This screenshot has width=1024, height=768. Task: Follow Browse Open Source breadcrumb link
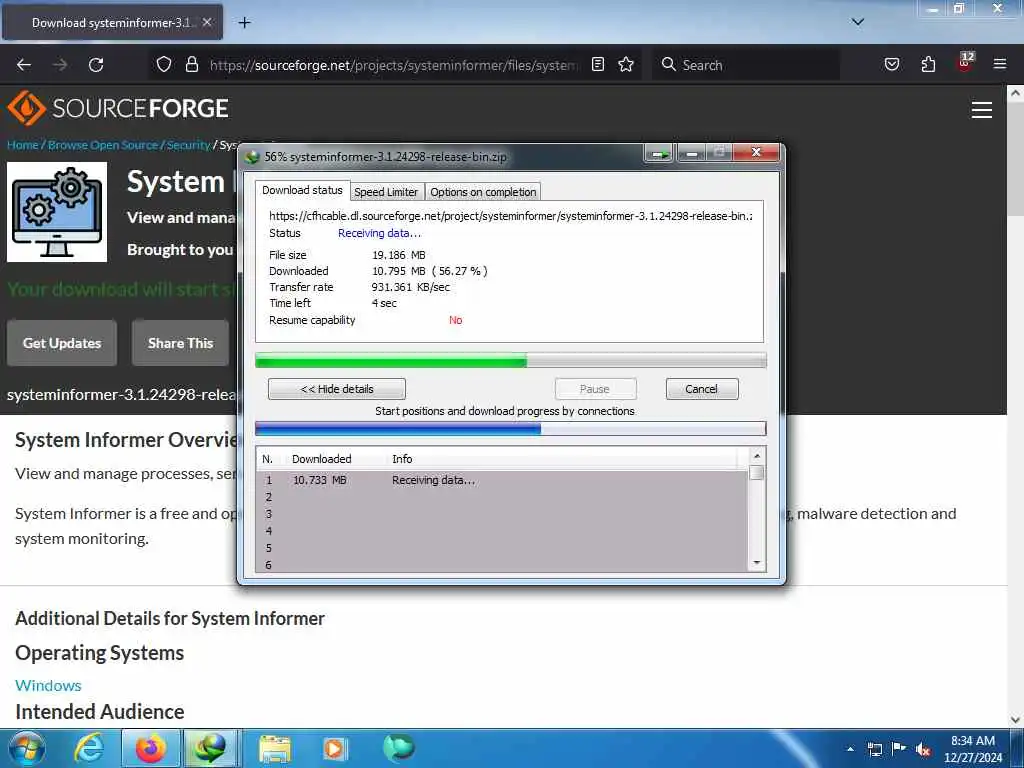coord(103,145)
